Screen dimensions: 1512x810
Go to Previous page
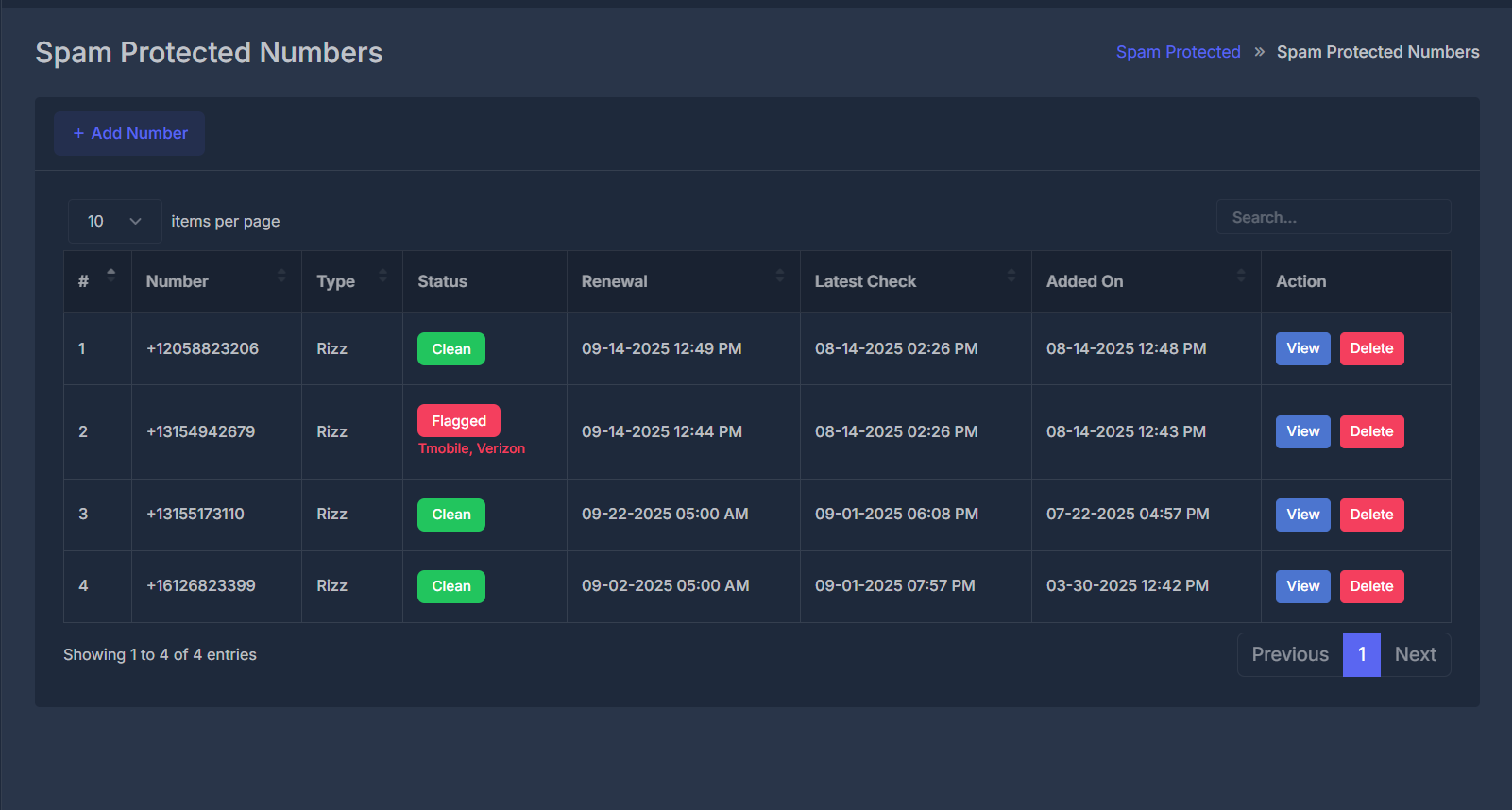coord(1290,654)
